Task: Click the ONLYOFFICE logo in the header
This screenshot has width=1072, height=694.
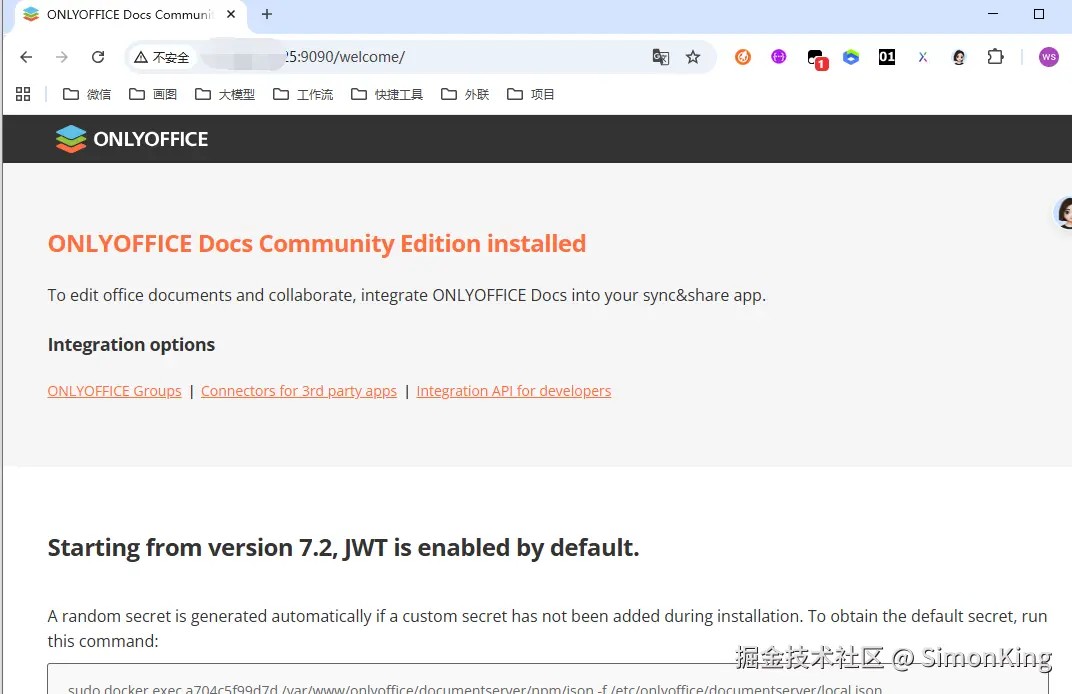Action: tap(131, 139)
